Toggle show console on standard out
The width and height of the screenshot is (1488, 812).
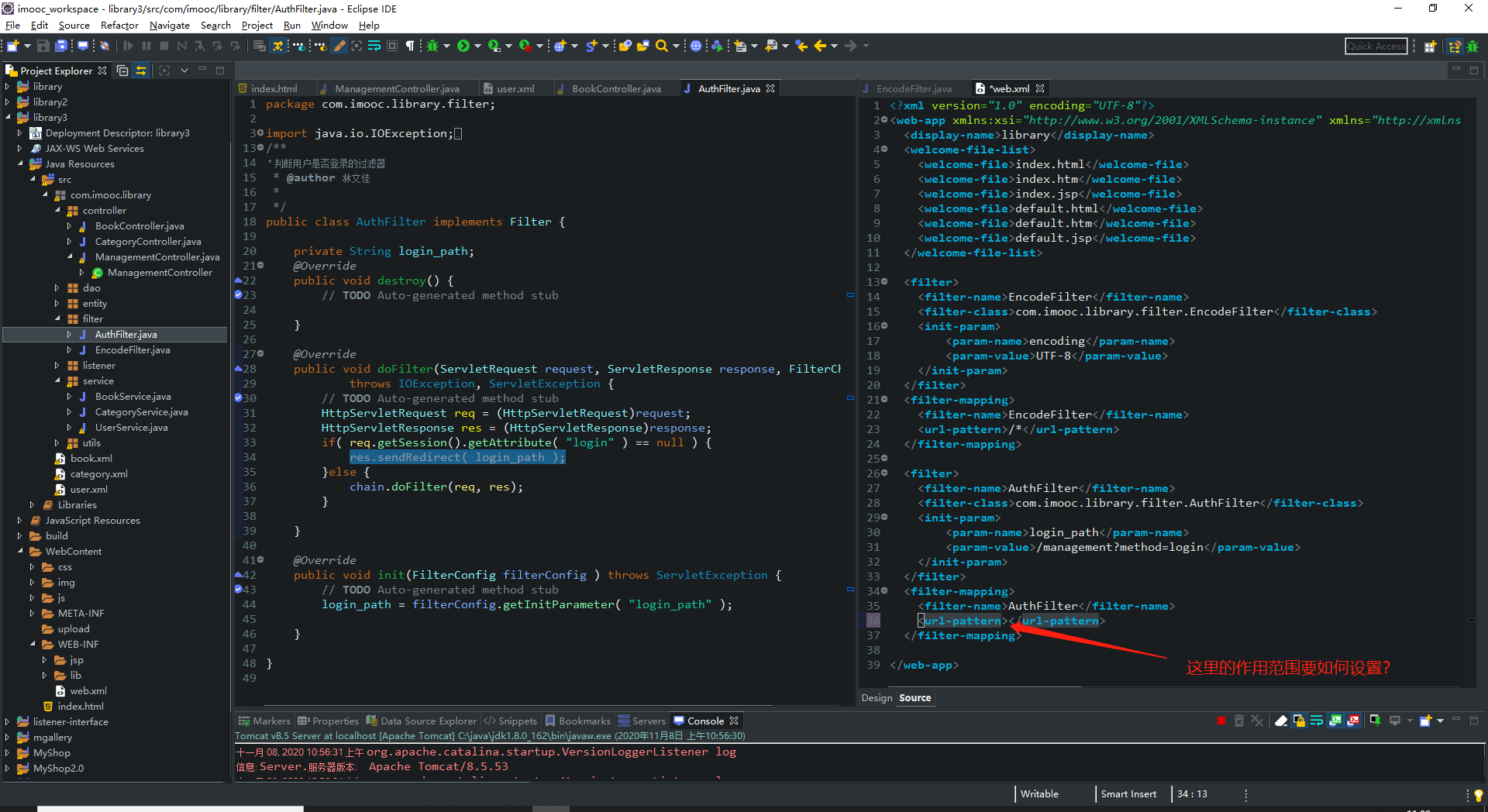click(x=1335, y=721)
